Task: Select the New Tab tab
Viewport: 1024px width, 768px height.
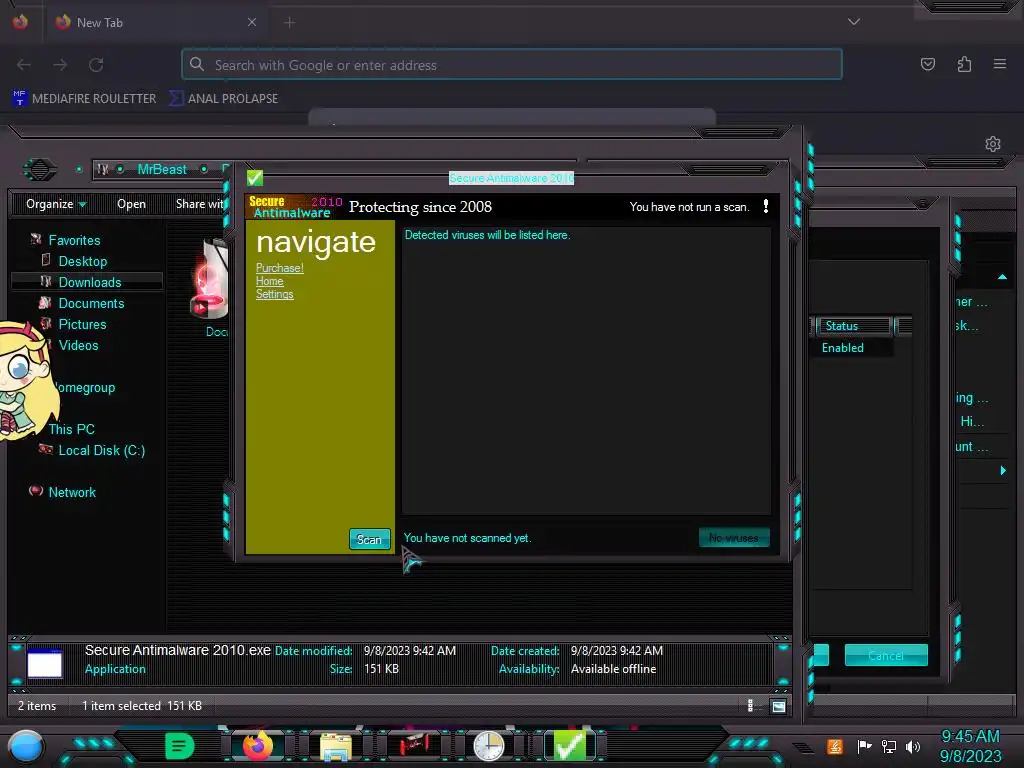Action: pyautogui.click(x=155, y=22)
